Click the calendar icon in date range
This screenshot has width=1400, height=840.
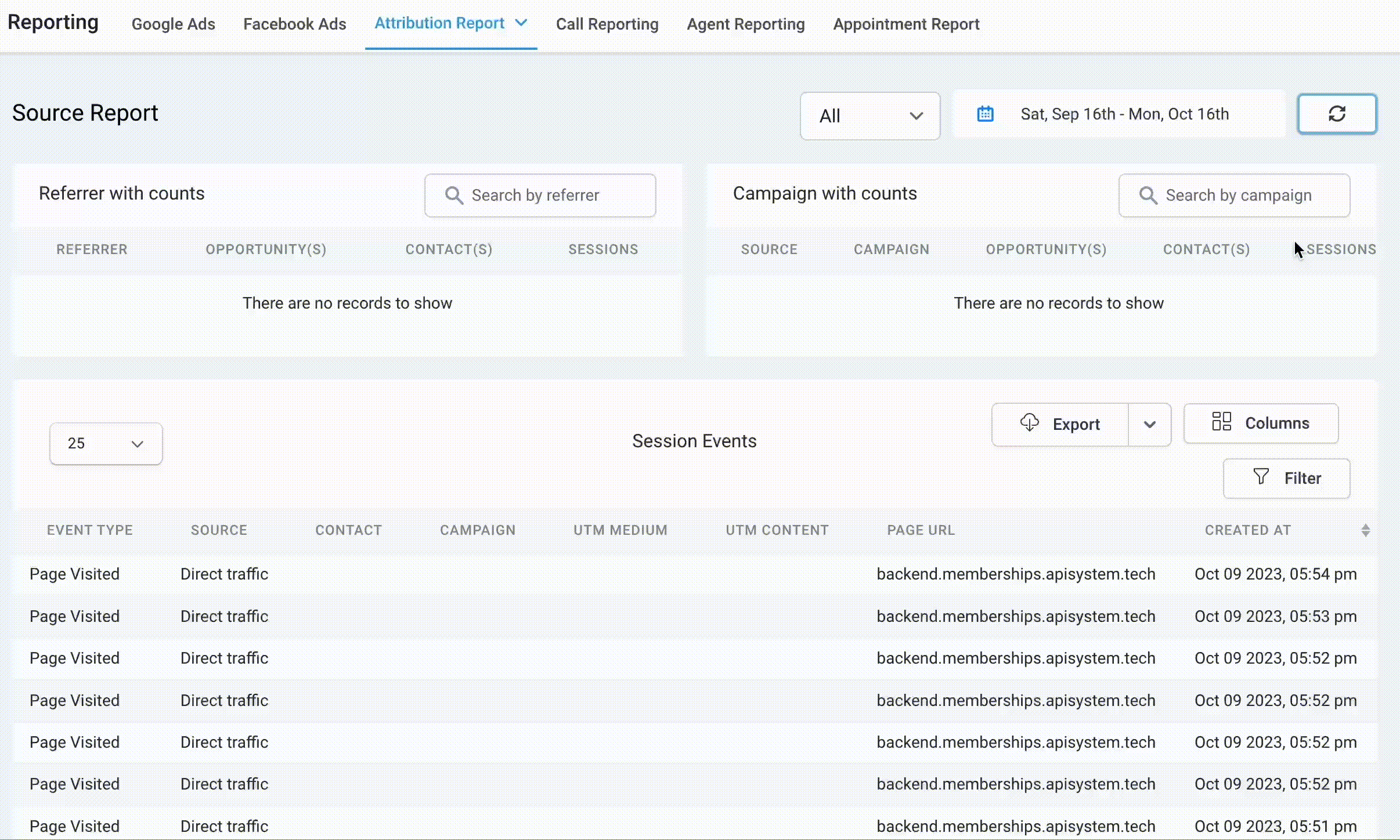click(x=985, y=114)
